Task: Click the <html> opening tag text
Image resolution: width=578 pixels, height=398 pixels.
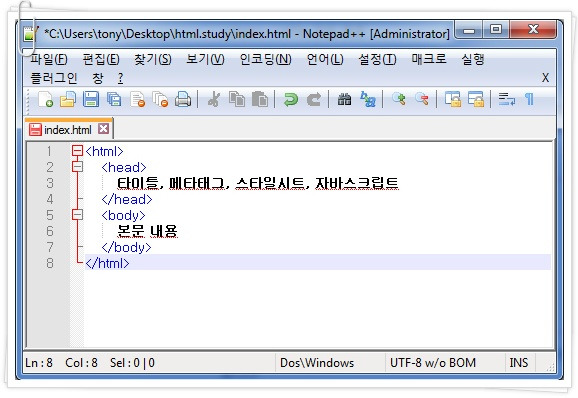Action: pyautogui.click(x=104, y=151)
